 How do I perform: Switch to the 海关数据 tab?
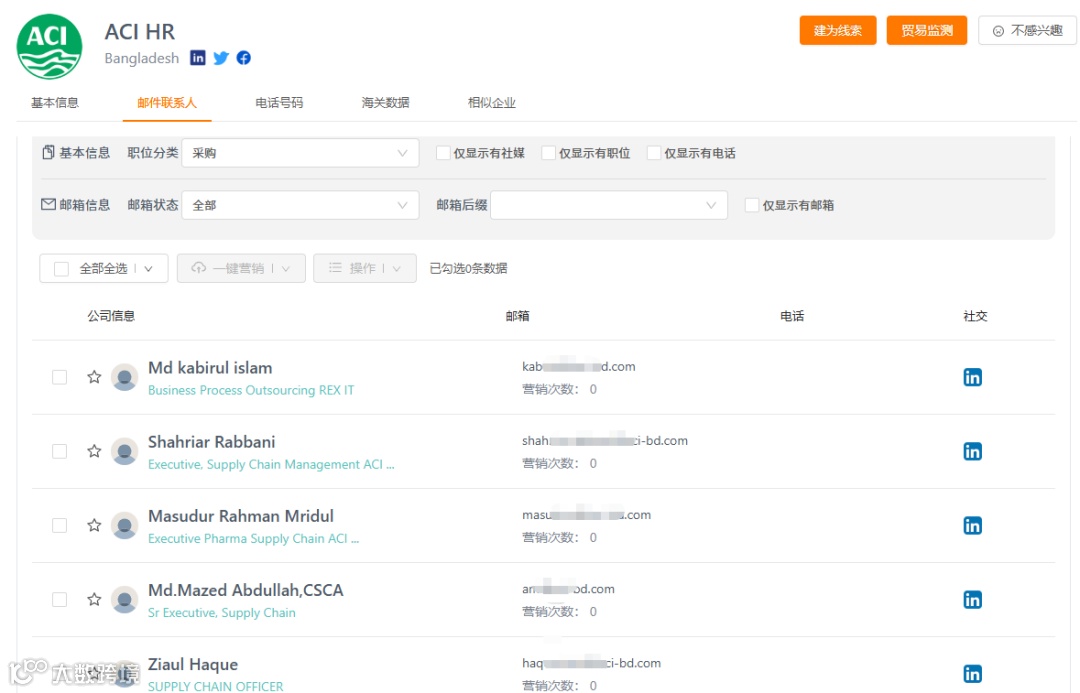tap(386, 103)
